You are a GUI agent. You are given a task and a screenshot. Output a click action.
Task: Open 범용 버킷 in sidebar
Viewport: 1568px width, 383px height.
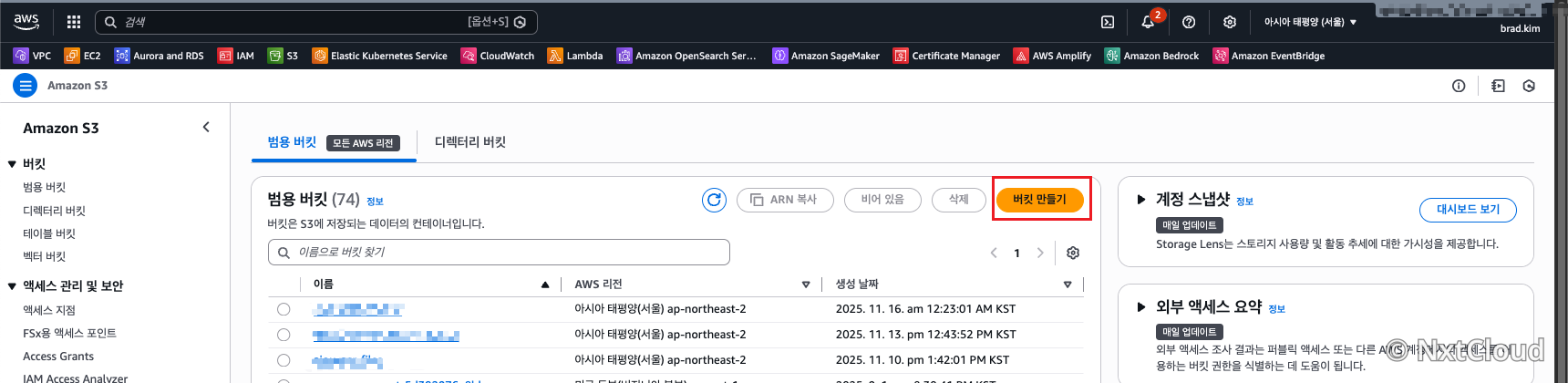point(45,187)
